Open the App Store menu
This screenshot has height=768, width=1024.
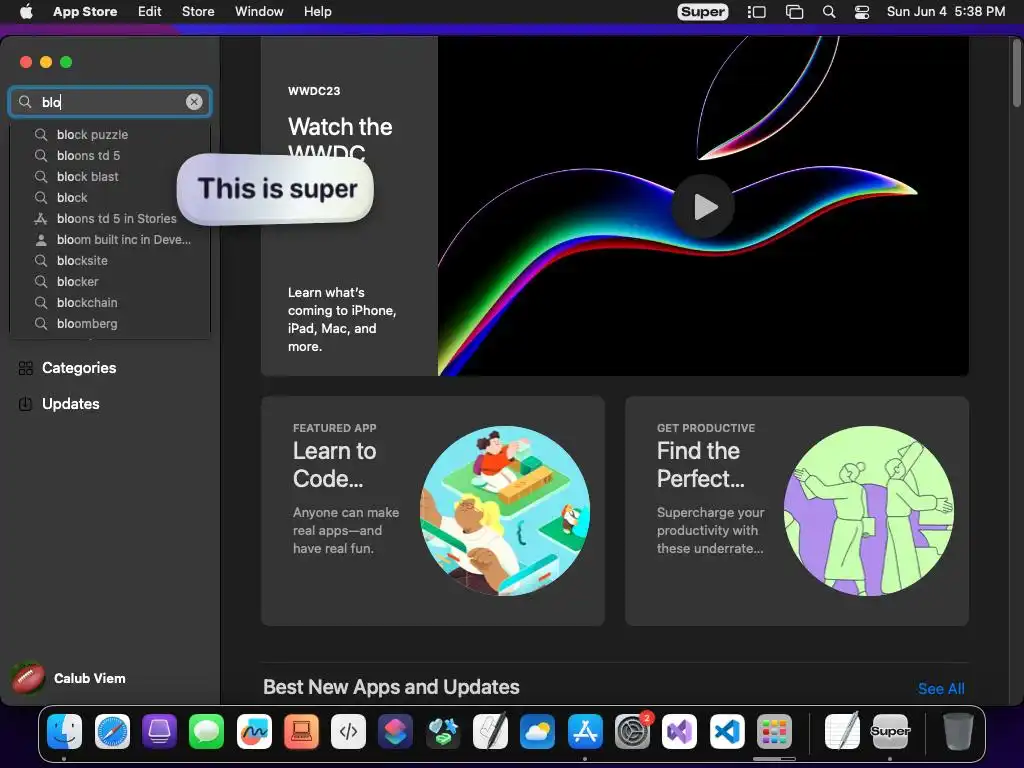coord(85,12)
